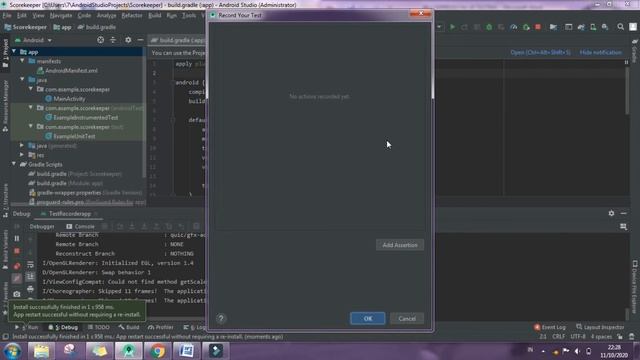
Task: Open the Refactor menu
Action: 132,16
